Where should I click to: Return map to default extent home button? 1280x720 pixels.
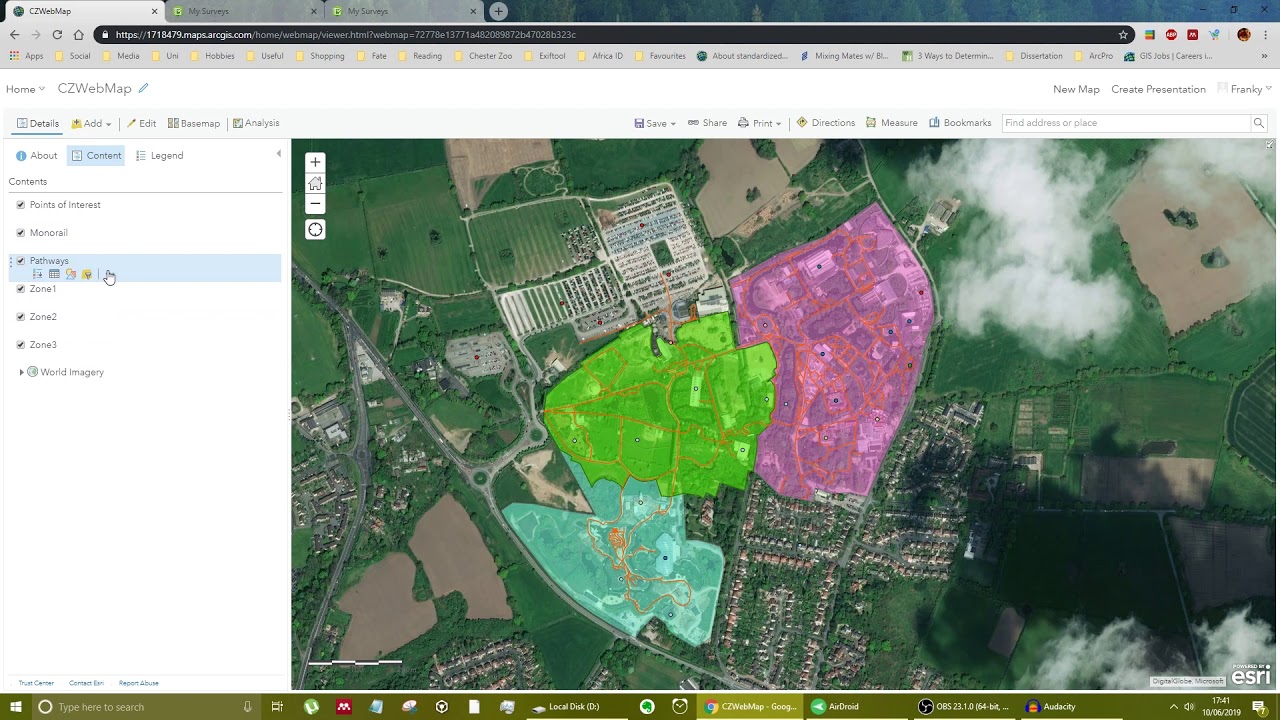click(315, 183)
